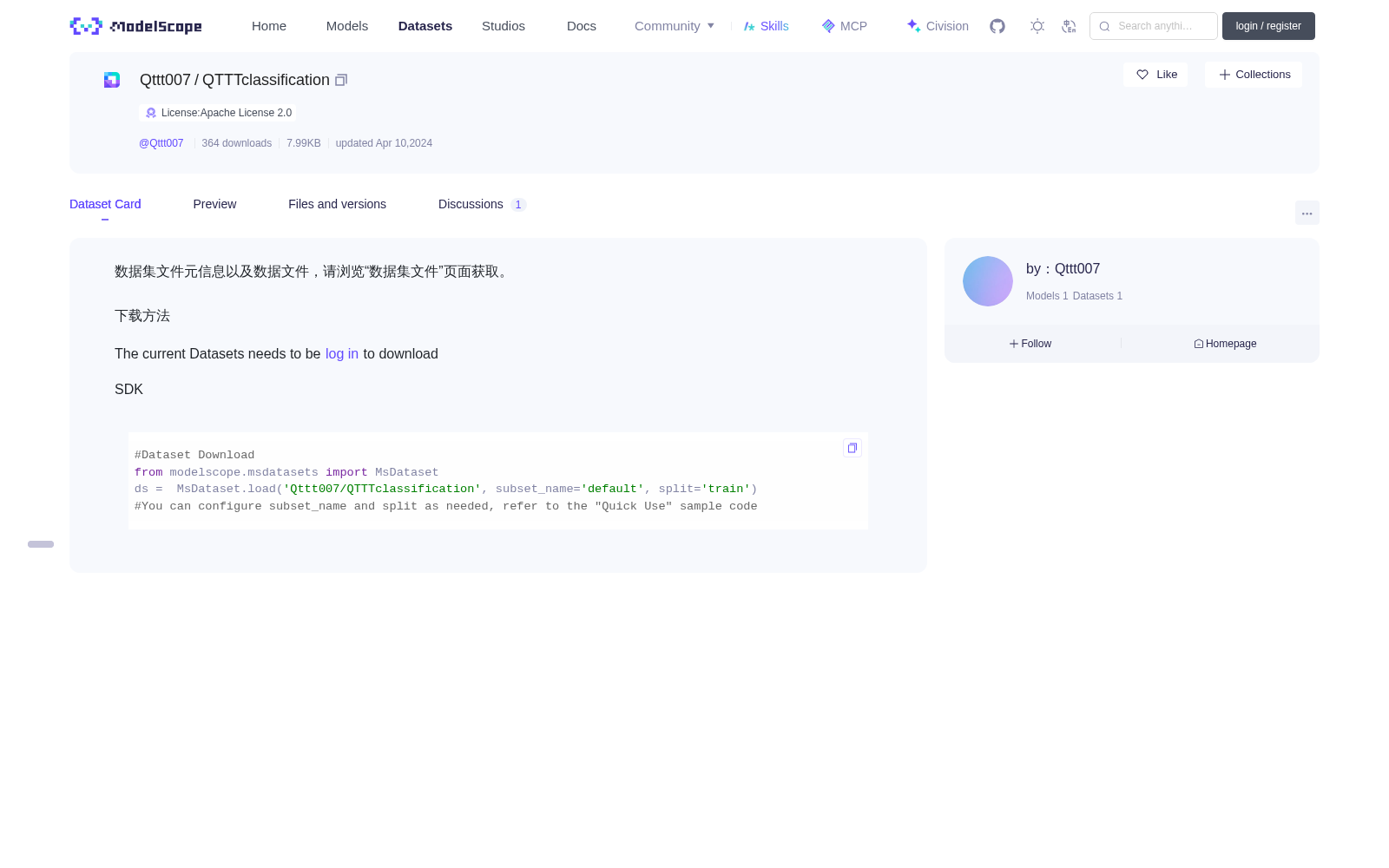Add the dataset to Collections
Image resolution: width=1389 pixels, height=868 pixels.
[1254, 75]
